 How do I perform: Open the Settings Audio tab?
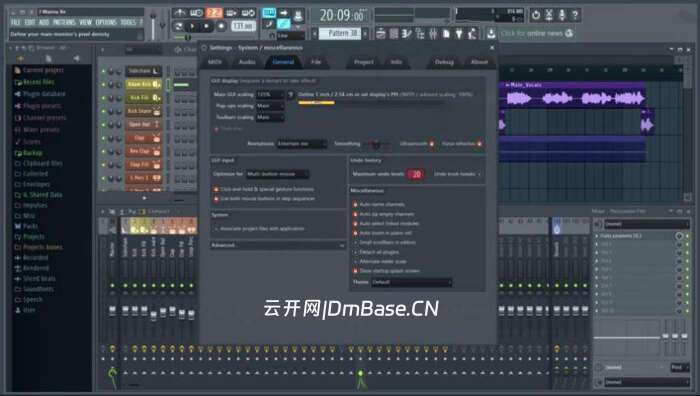point(247,62)
